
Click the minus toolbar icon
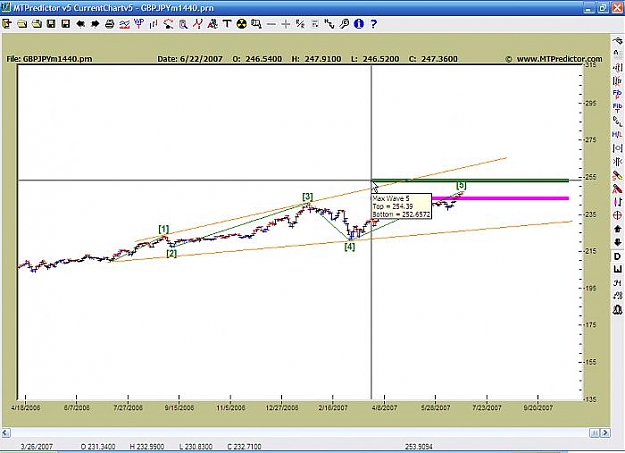click(x=271, y=24)
